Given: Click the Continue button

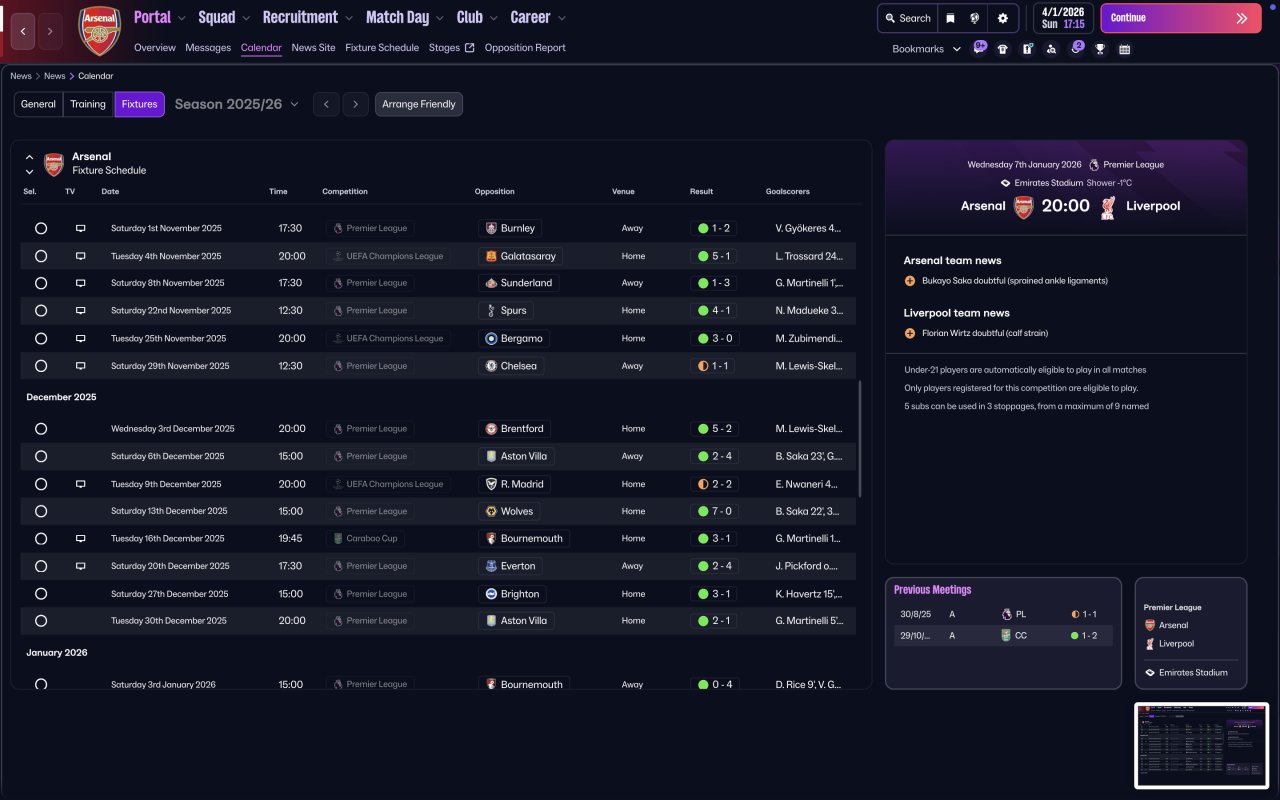Looking at the screenshot, I should click(x=1181, y=18).
